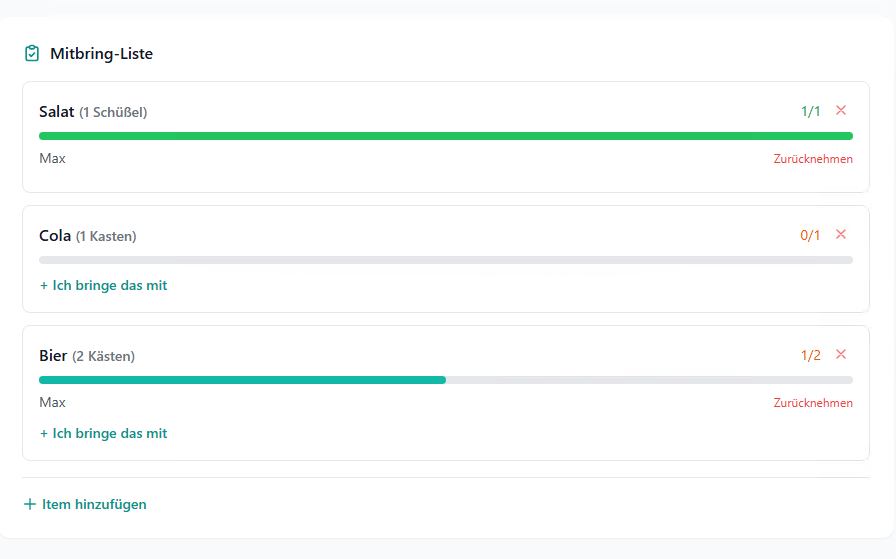Click the 0/1 counter on Cola

pos(810,235)
